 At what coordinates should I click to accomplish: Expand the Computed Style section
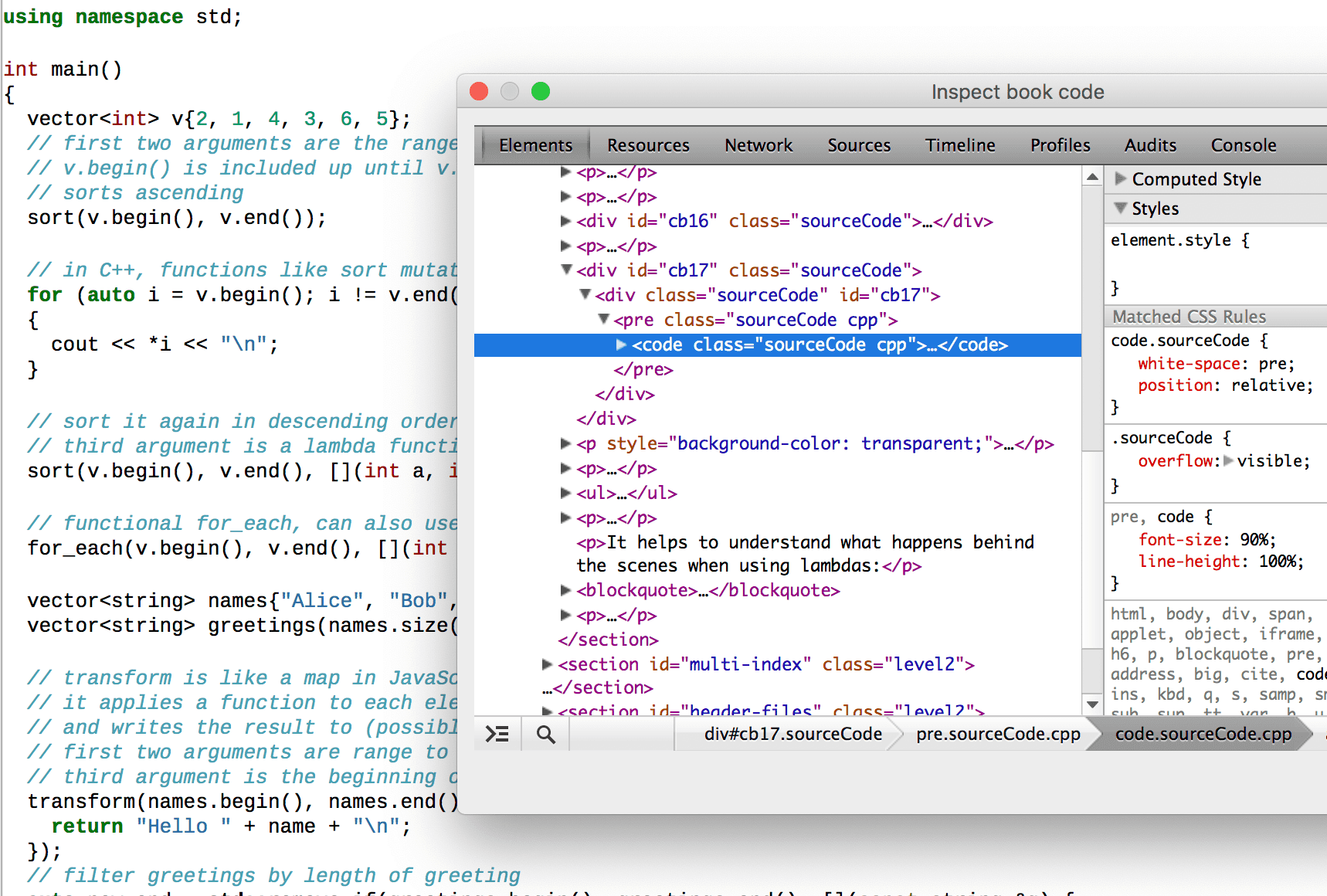click(1121, 178)
